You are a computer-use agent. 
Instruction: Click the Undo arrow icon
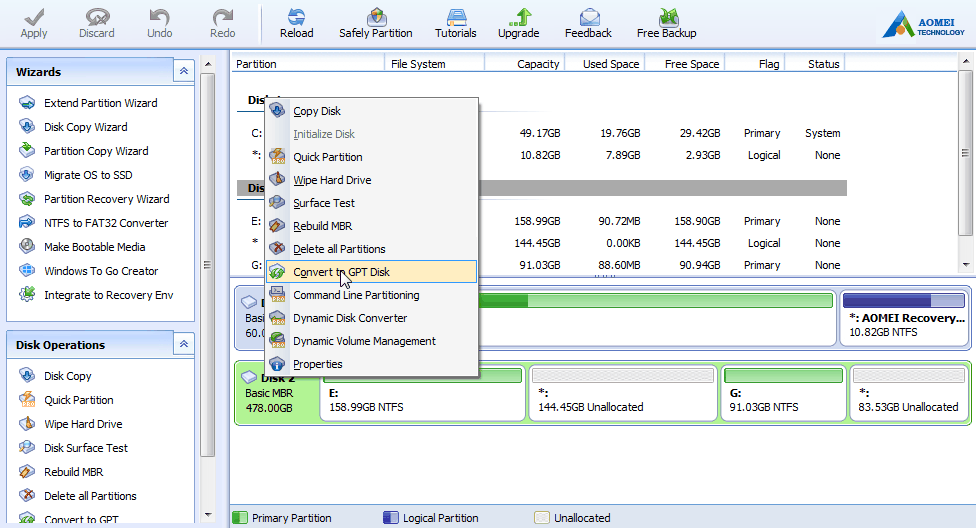[x=159, y=17]
